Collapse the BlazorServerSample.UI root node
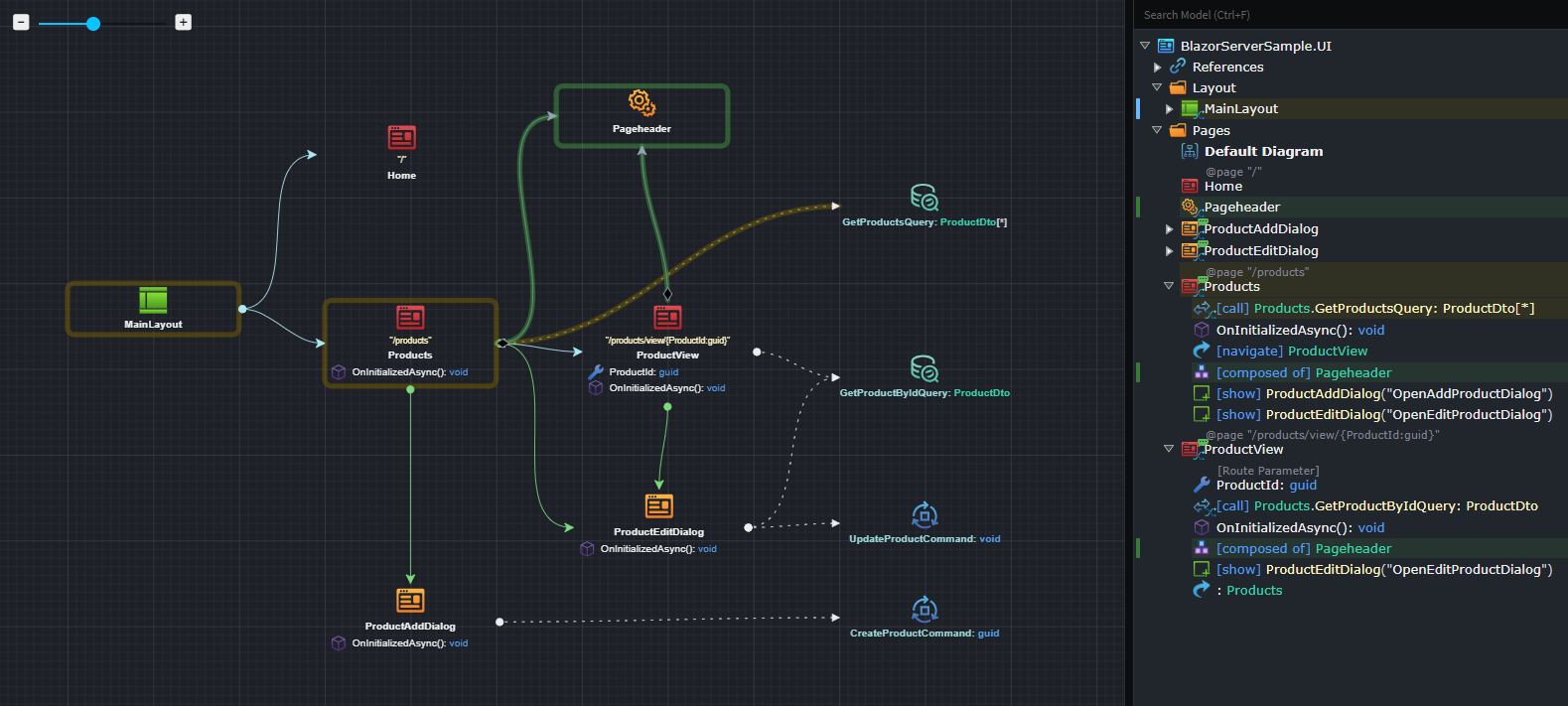 1145,46
